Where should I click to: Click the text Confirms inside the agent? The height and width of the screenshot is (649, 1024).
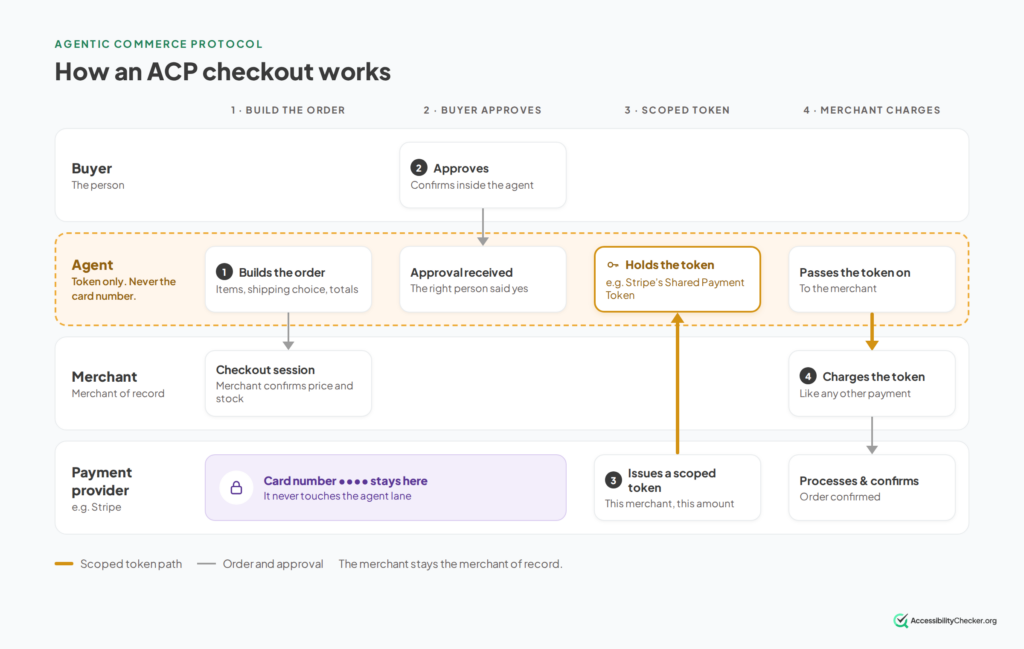click(472, 185)
